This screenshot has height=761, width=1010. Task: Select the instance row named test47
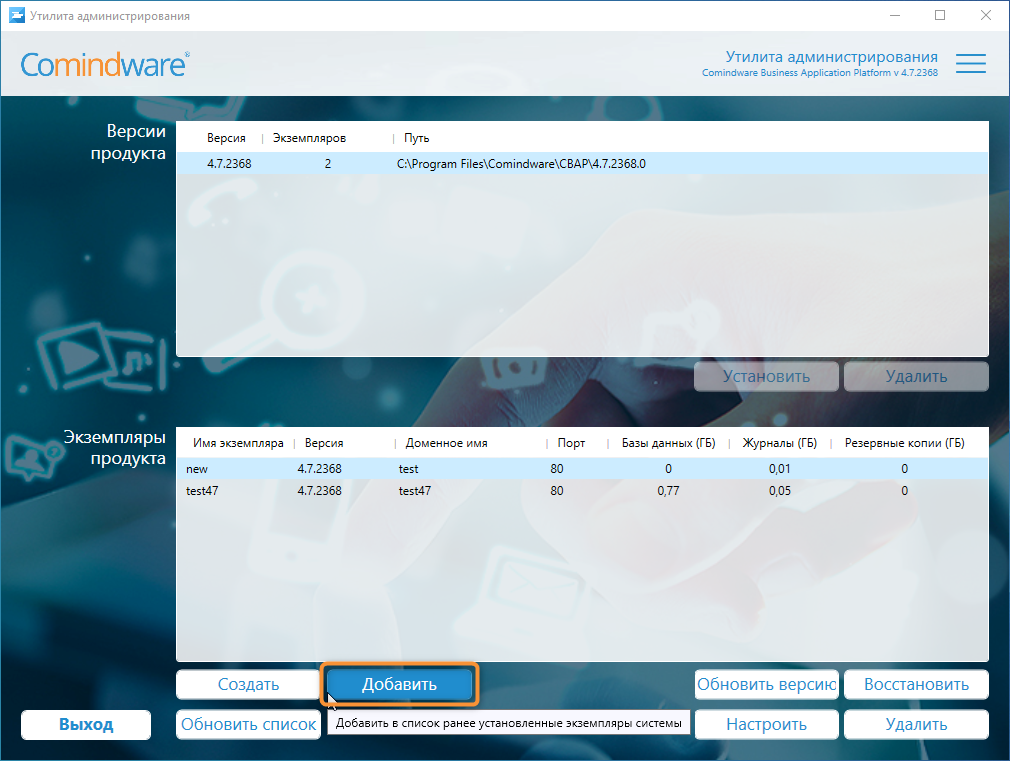[x=582, y=490]
